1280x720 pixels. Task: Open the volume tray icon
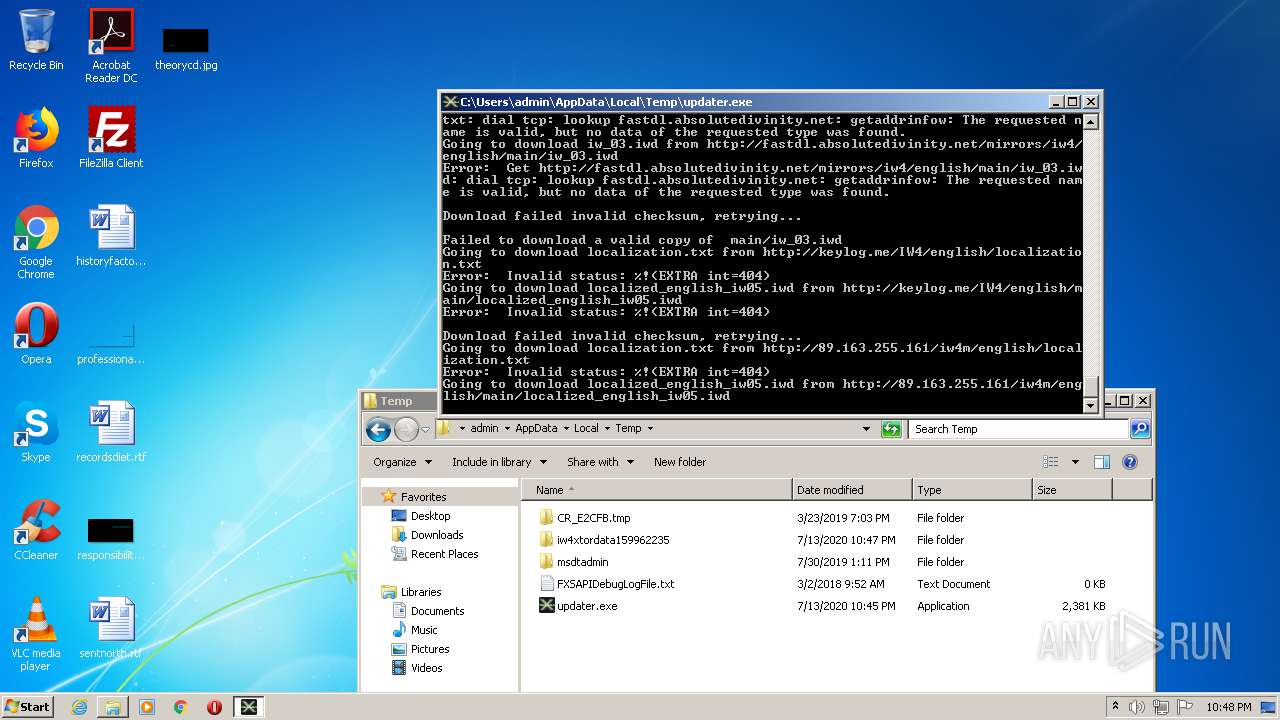1137,707
